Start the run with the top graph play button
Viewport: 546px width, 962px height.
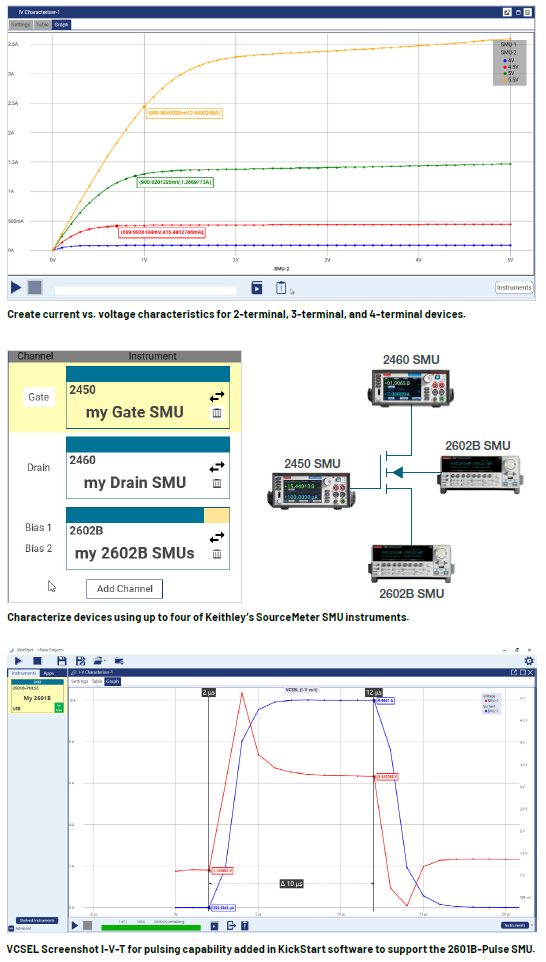click(17, 287)
